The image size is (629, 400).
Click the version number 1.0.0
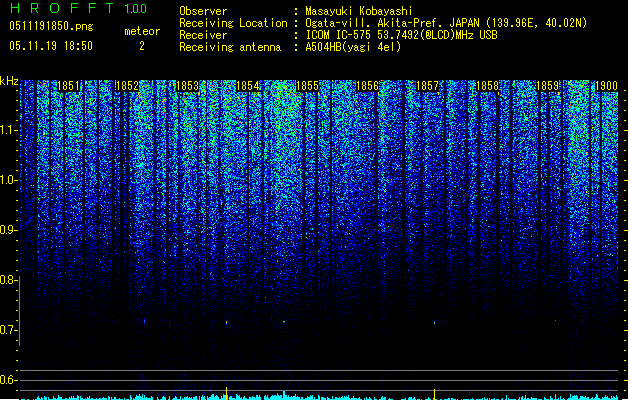[136, 8]
